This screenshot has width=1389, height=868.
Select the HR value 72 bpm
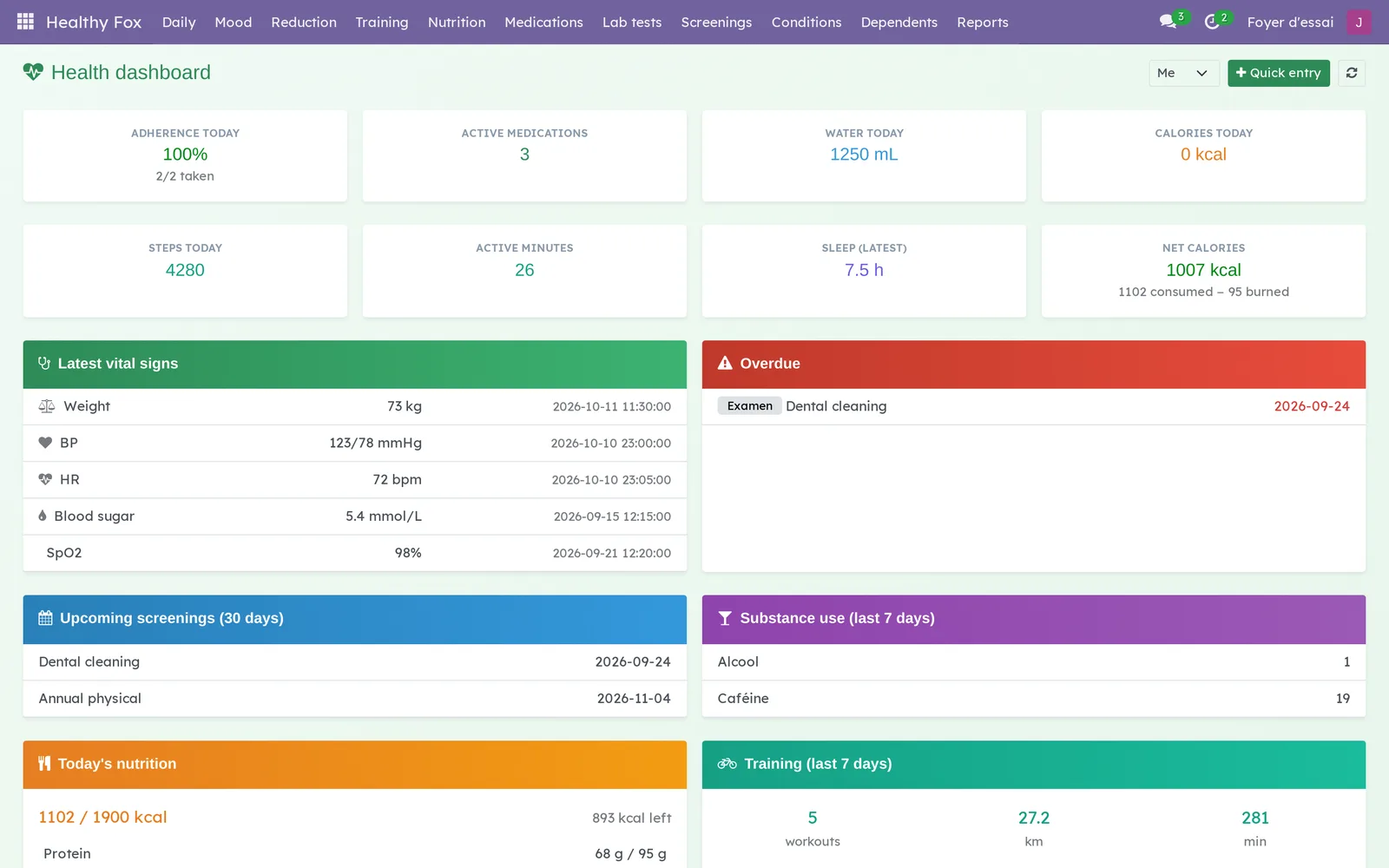tap(397, 479)
